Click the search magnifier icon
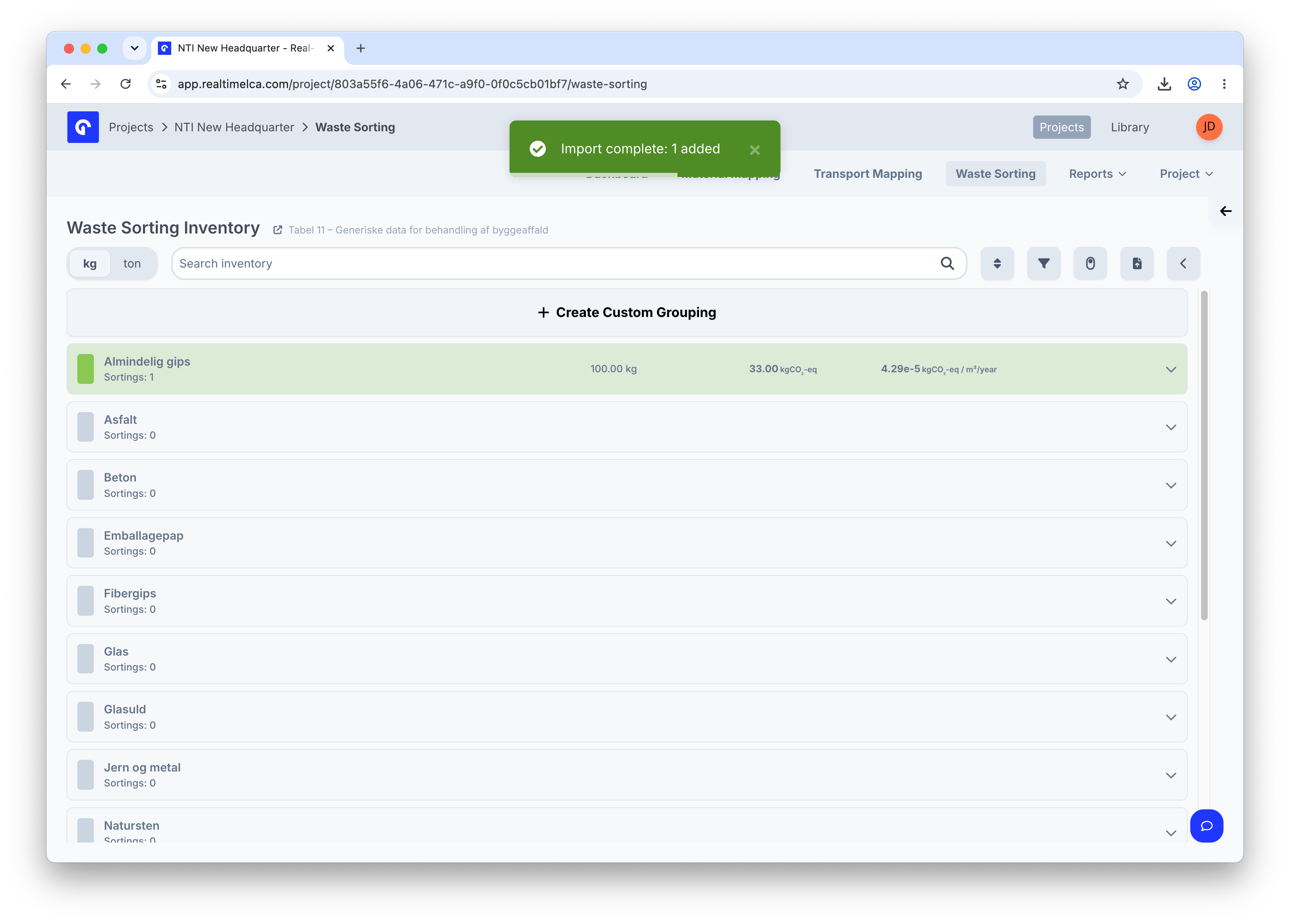 [947, 263]
